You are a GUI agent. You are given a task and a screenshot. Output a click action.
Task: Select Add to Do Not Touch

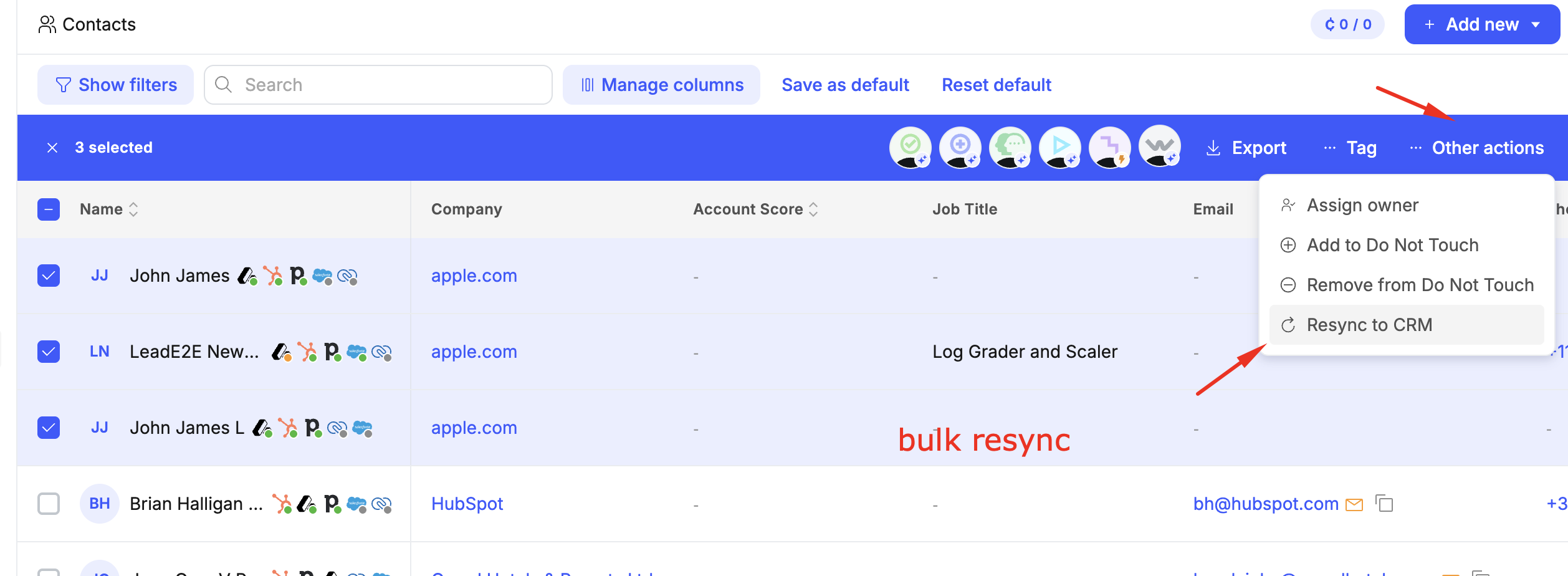[x=1392, y=245]
